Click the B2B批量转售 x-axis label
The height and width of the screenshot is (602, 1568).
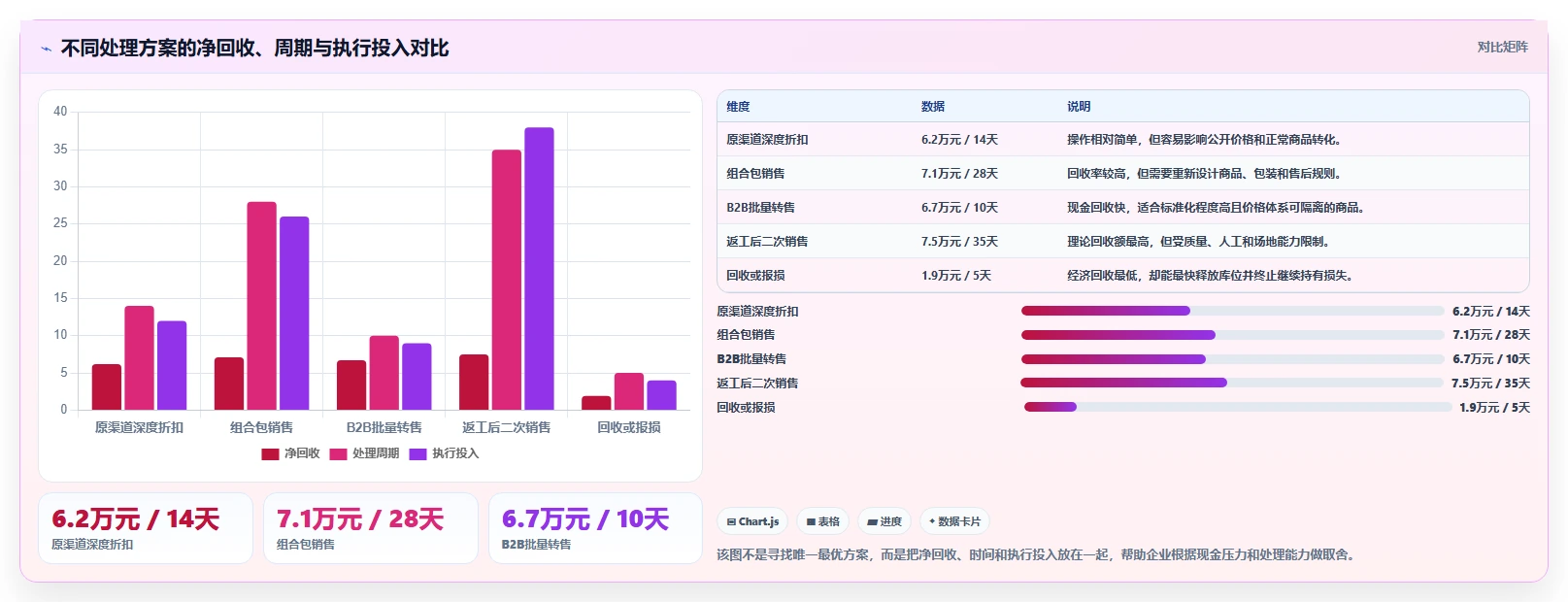[384, 427]
